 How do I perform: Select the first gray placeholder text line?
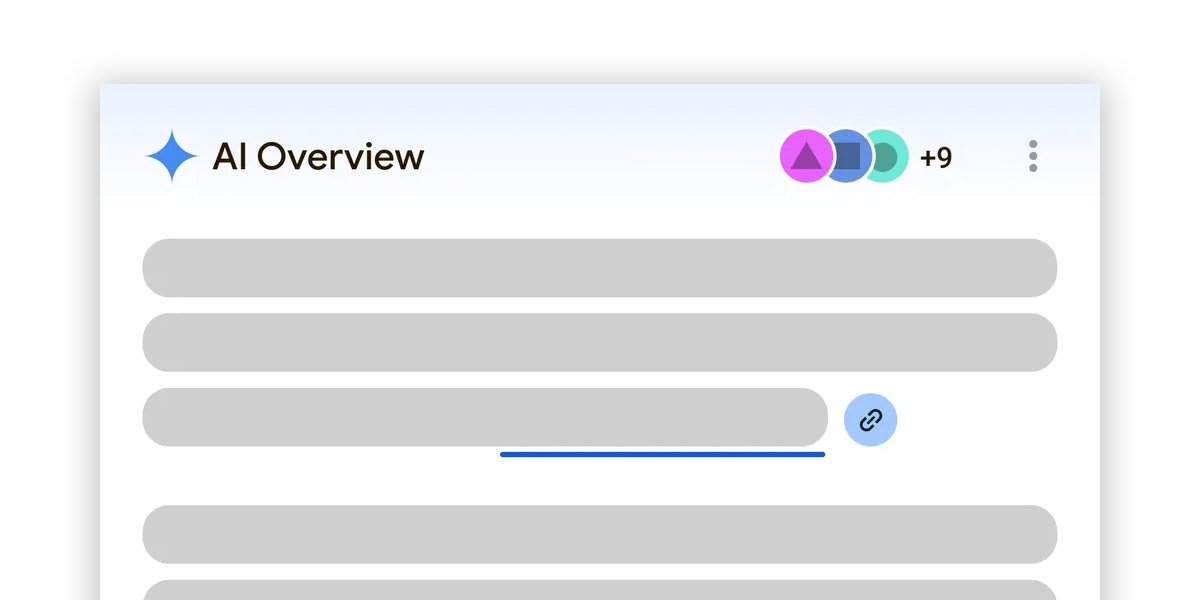click(x=600, y=268)
